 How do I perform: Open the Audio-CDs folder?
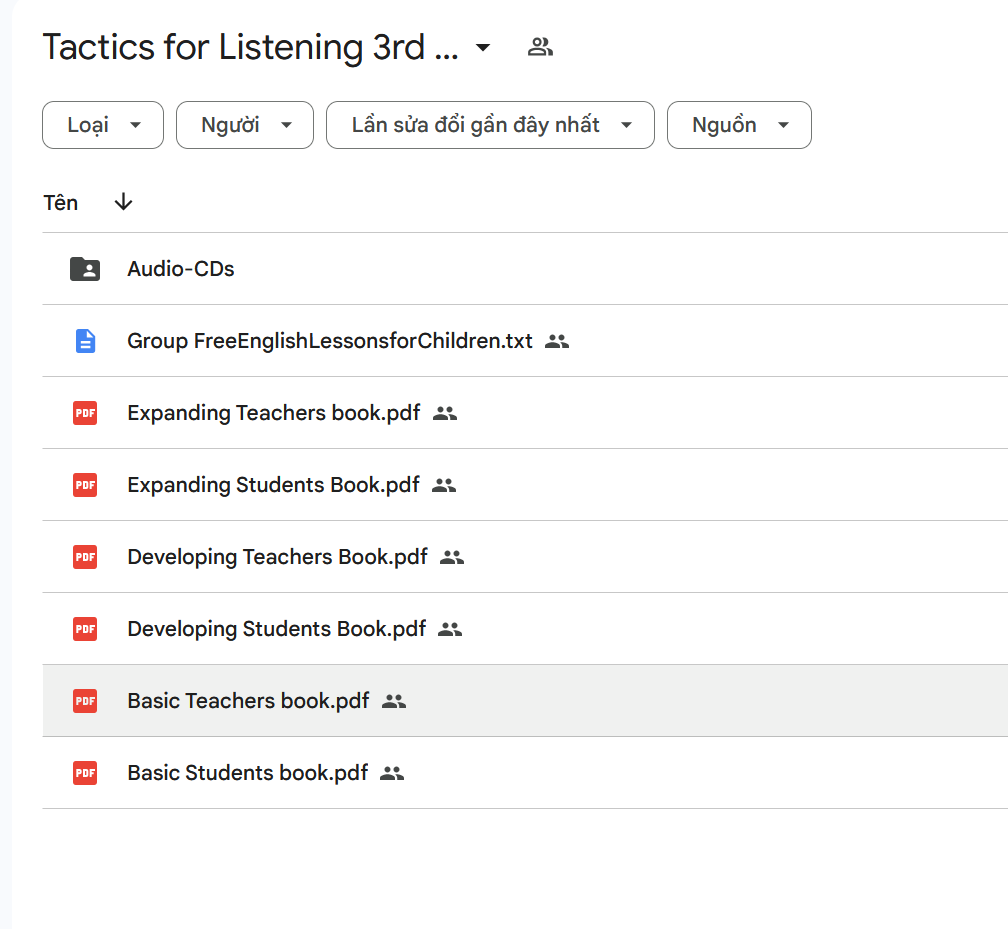pos(181,269)
